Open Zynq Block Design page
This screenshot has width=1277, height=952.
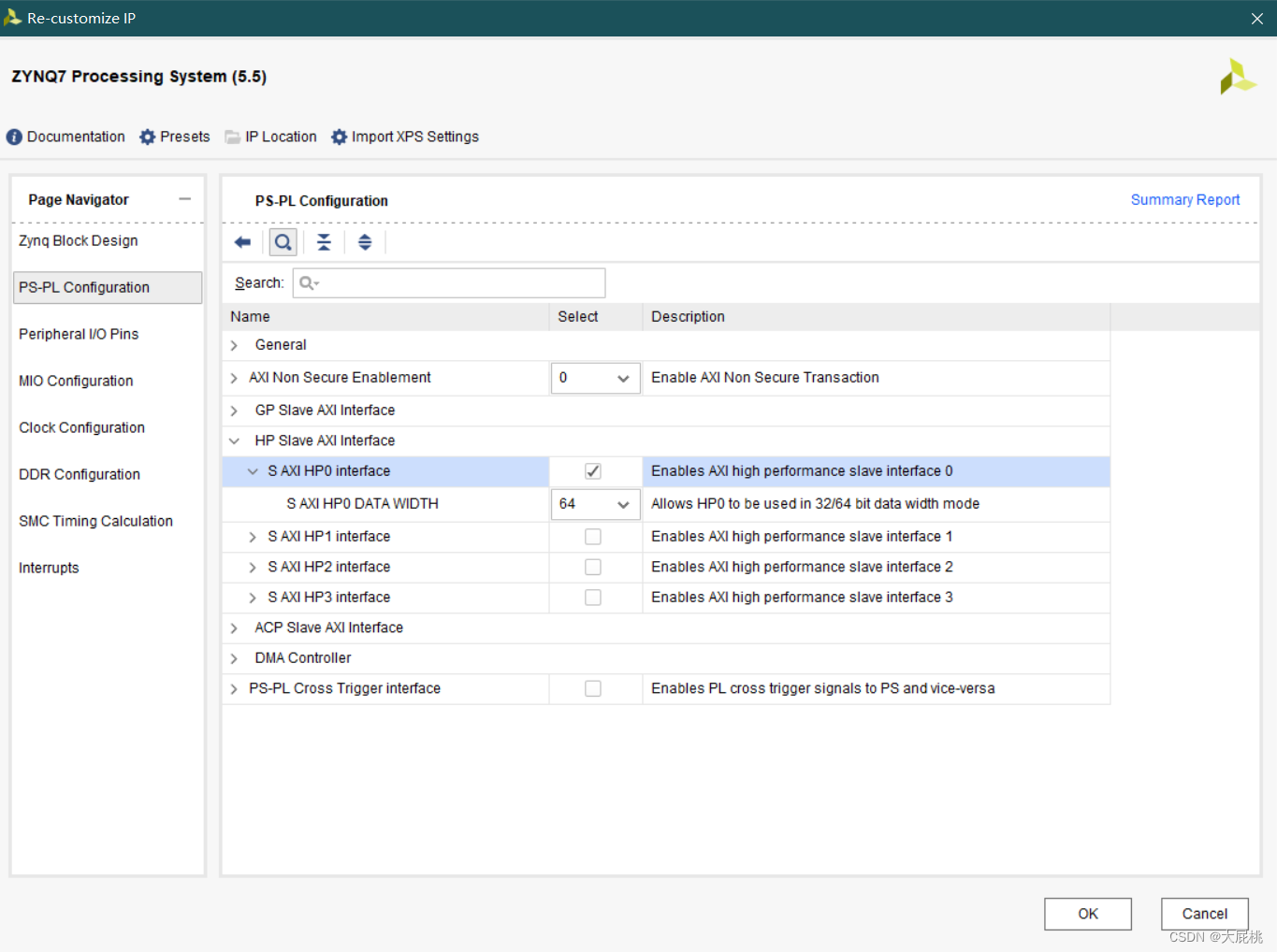[79, 240]
